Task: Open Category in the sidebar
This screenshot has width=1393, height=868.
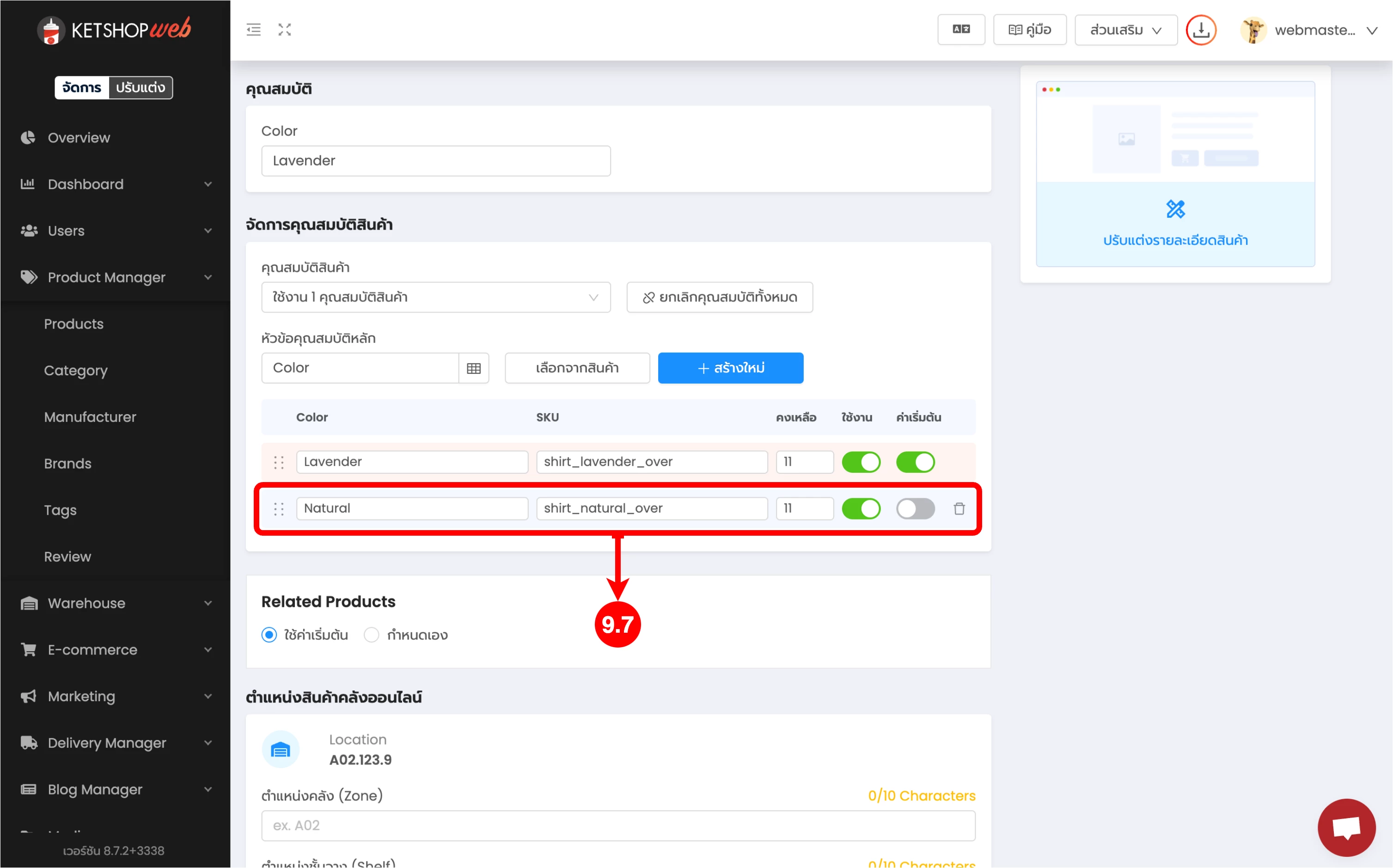Action: point(76,371)
